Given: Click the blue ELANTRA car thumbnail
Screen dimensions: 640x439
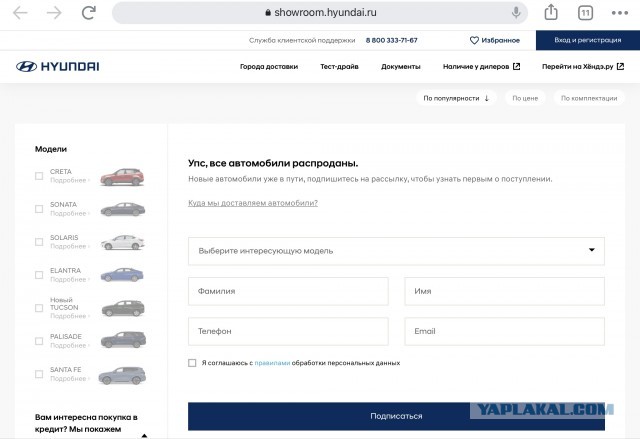Looking at the screenshot, I should click(x=122, y=275).
